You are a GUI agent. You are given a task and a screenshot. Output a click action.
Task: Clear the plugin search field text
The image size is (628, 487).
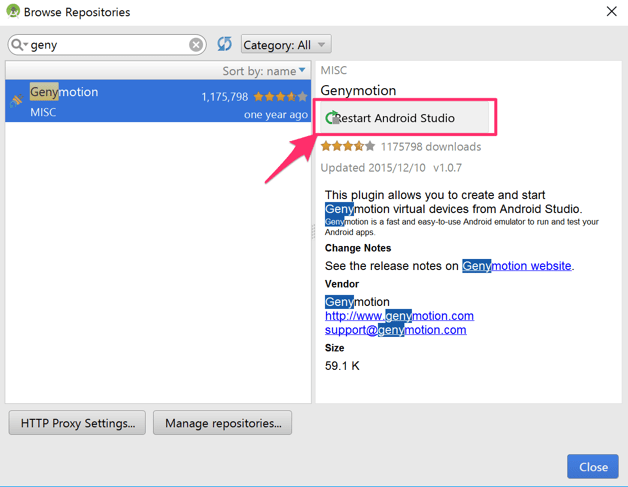pyautogui.click(x=195, y=44)
